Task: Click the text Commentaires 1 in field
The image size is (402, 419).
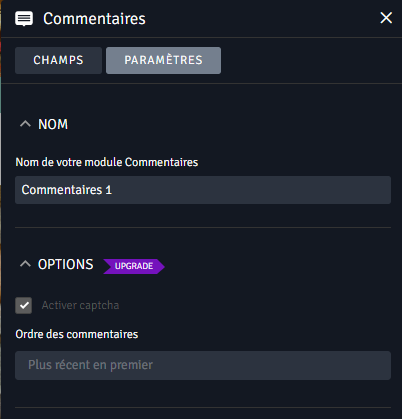Action: click(x=67, y=190)
